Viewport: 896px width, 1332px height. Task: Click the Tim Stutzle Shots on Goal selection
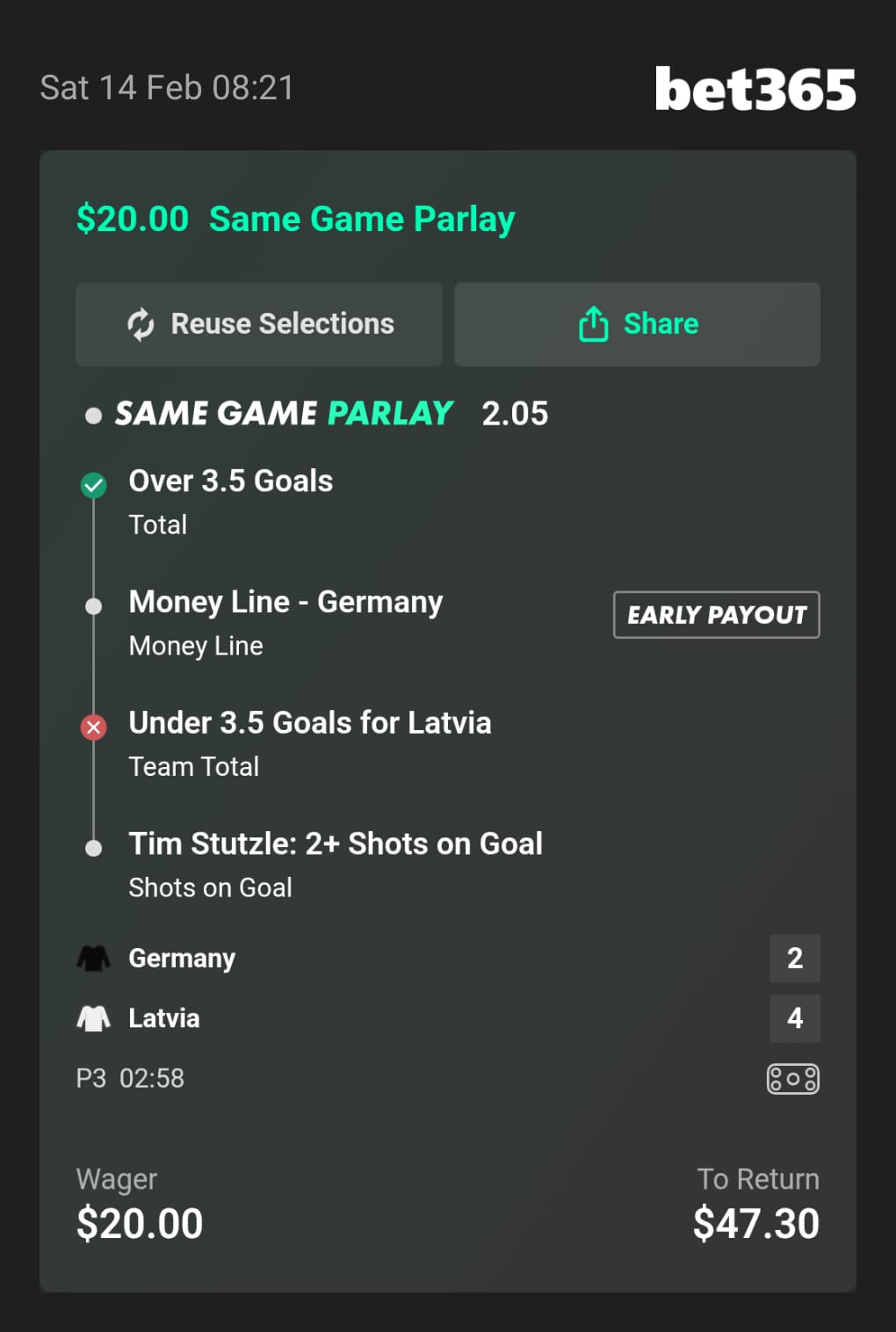[x=335, y=844]
